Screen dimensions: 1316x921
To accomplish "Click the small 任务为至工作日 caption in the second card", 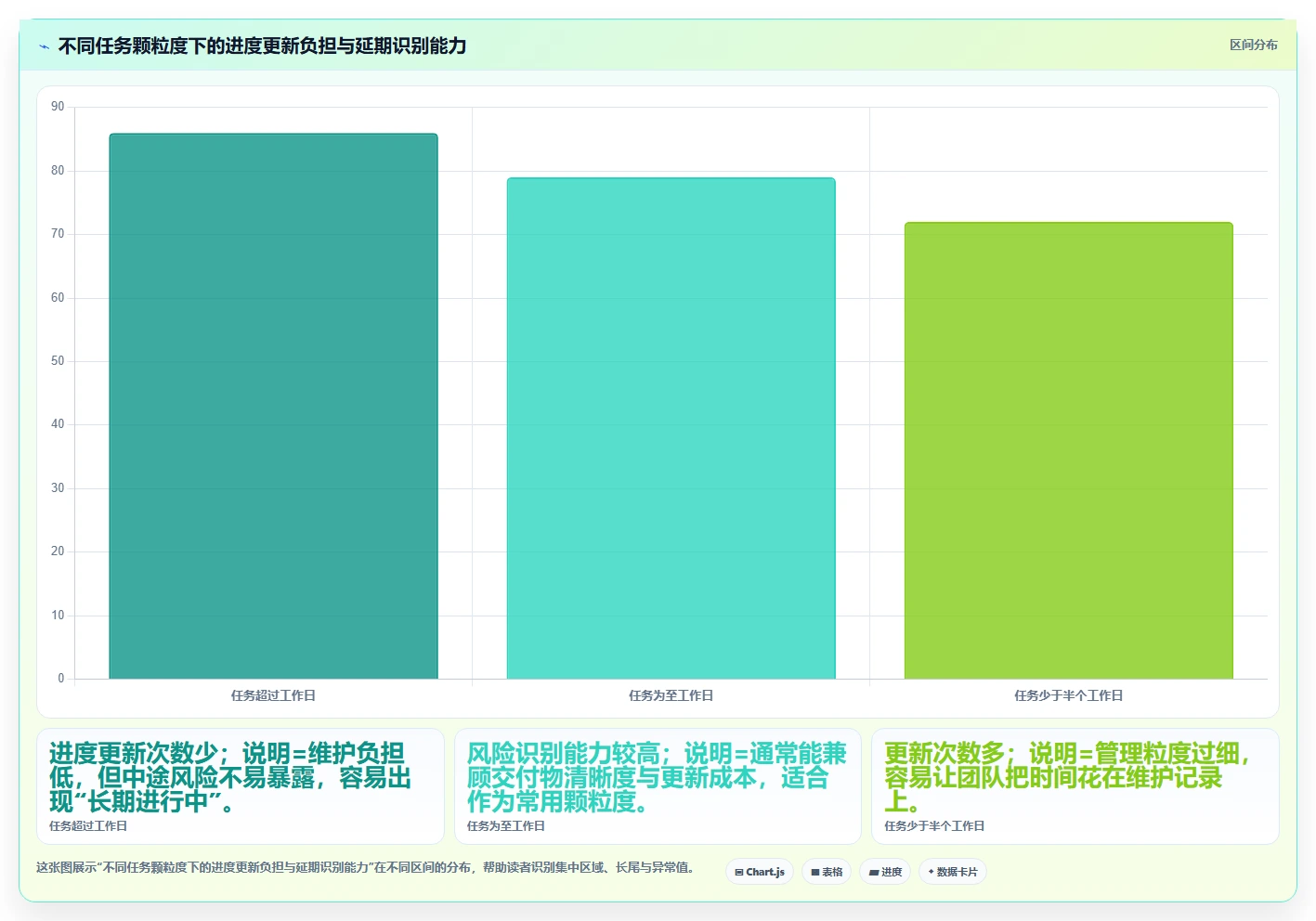I will click(506, 826).
